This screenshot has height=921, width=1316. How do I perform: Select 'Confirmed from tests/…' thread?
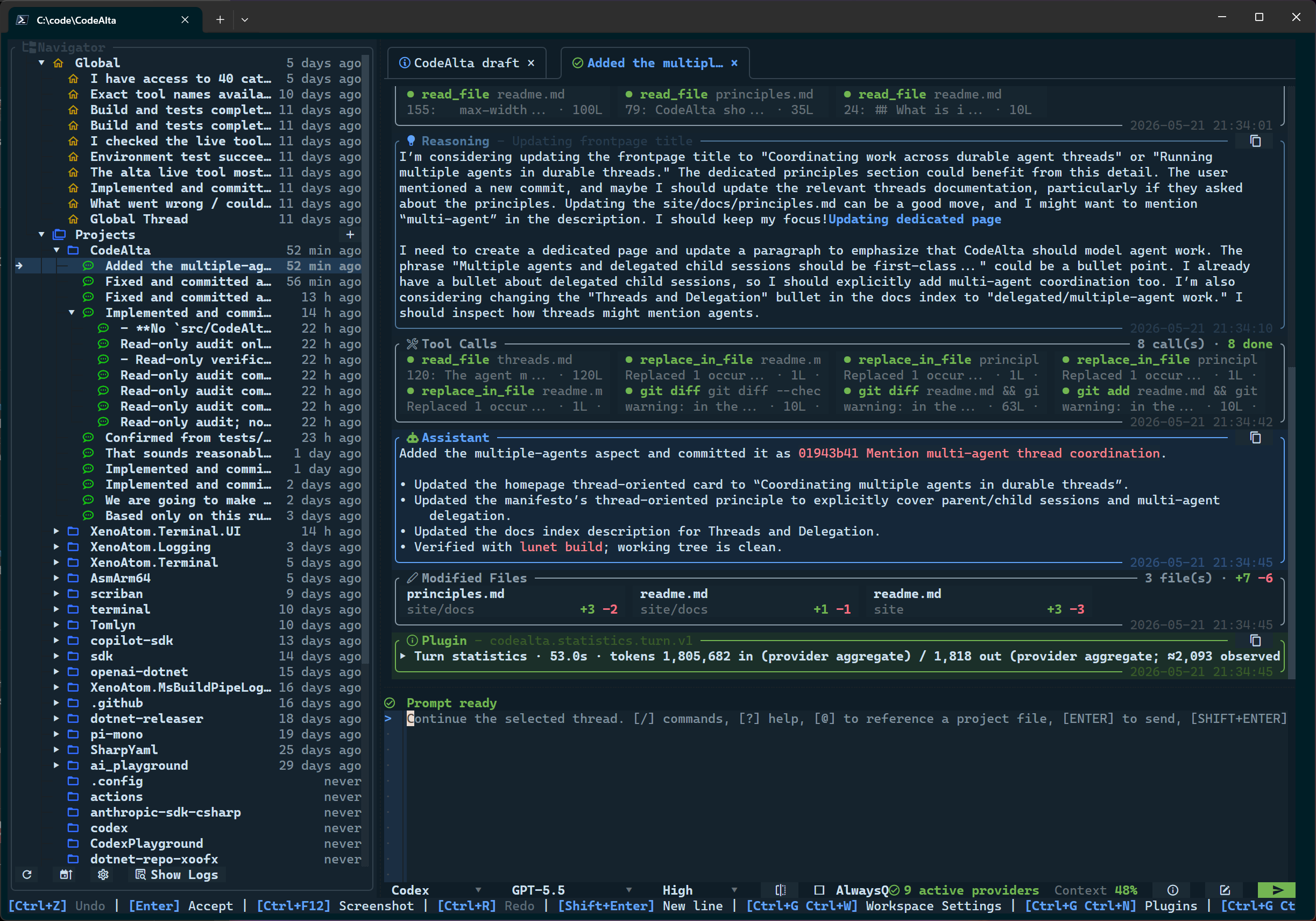188,438
